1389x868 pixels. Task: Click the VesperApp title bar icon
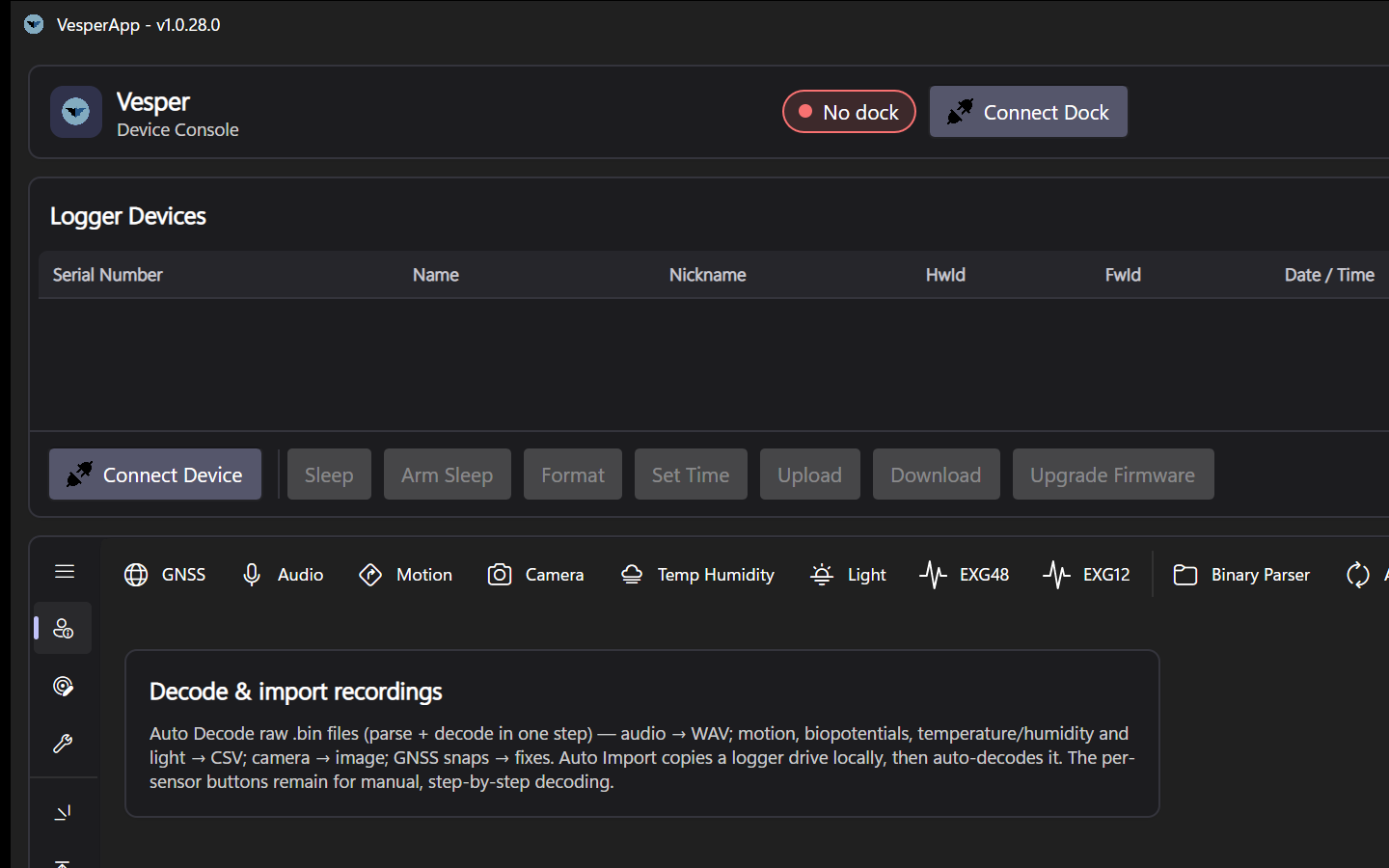[34, 24]
